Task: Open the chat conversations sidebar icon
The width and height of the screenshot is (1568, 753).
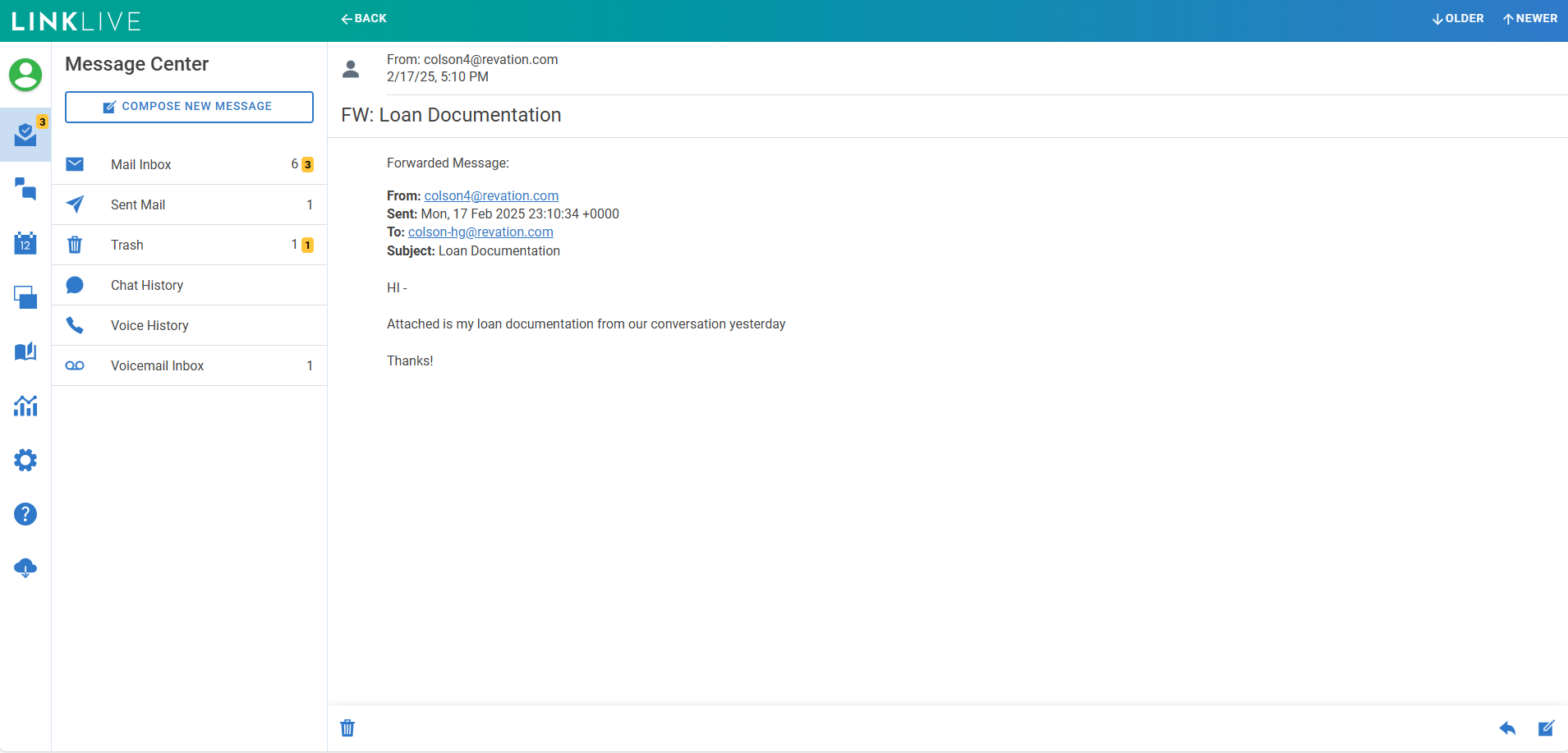Action: pyautogui.click(x=25, y=190)
